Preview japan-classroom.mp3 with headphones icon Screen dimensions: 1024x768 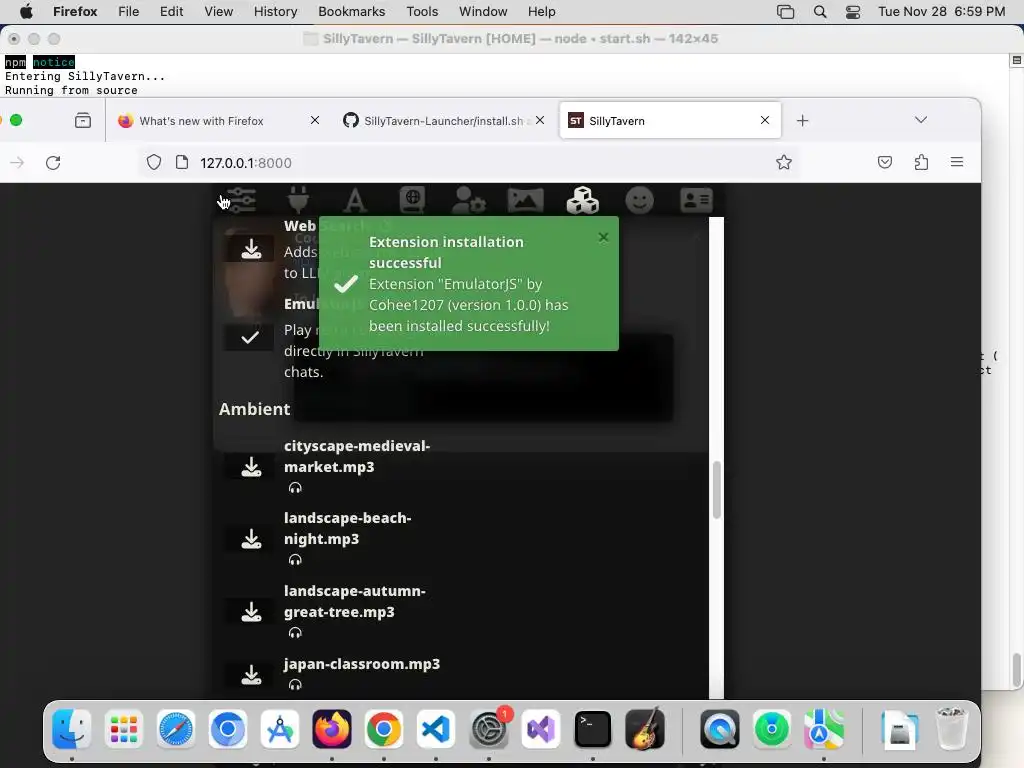(295, 684)
